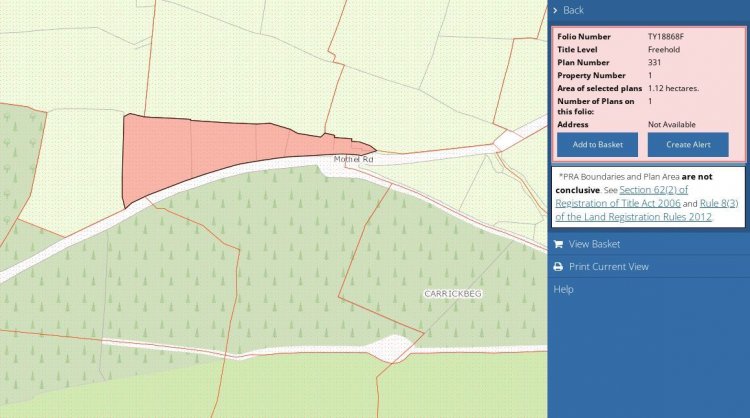Click the plan number value 331
Screen dimensions: 750x418
[x=655, y=62]
